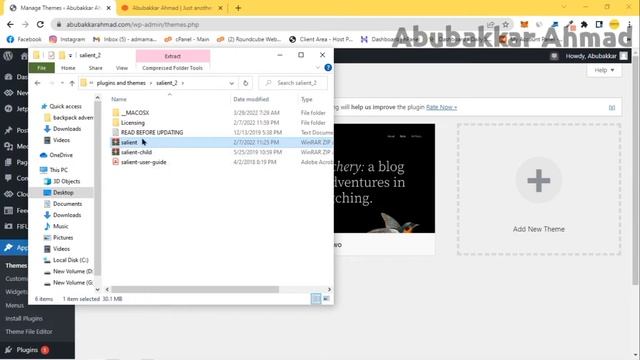The height and width of the screenshot is (360, 640).
Task: Switch Explorer to details view layout
Action: pos(316,299)
